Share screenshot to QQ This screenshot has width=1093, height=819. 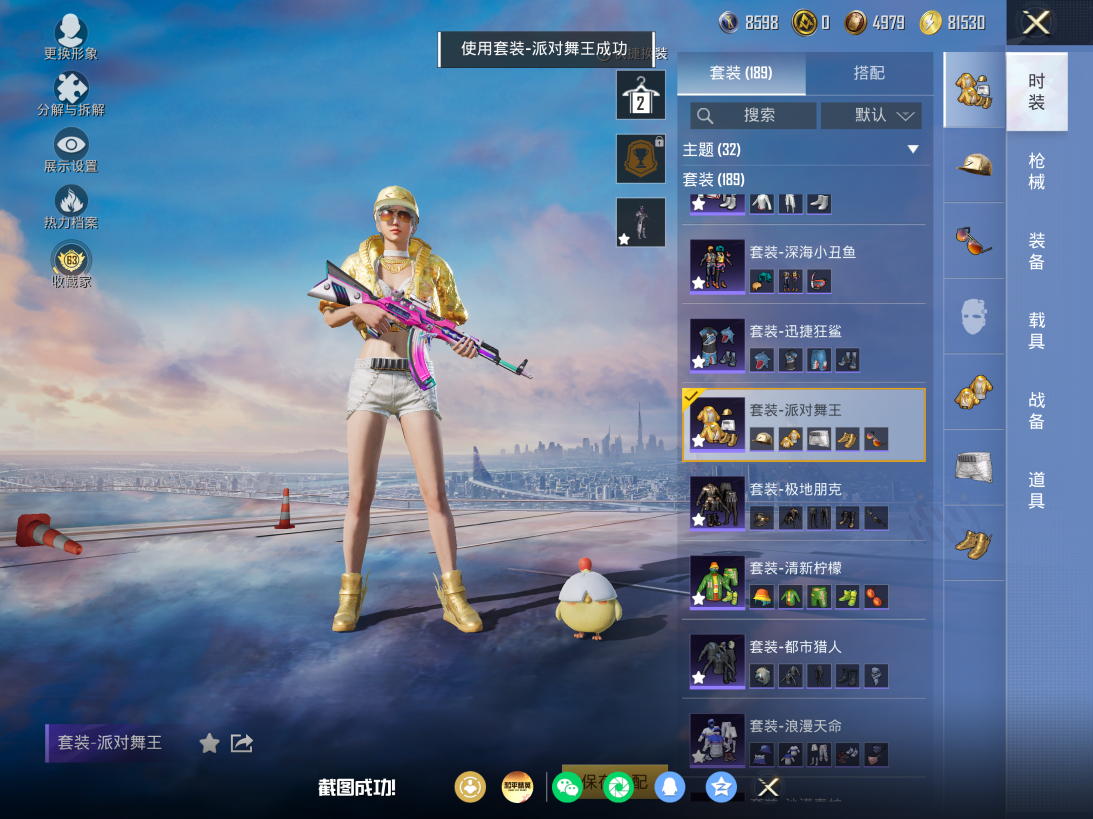(x=669, y=788)
